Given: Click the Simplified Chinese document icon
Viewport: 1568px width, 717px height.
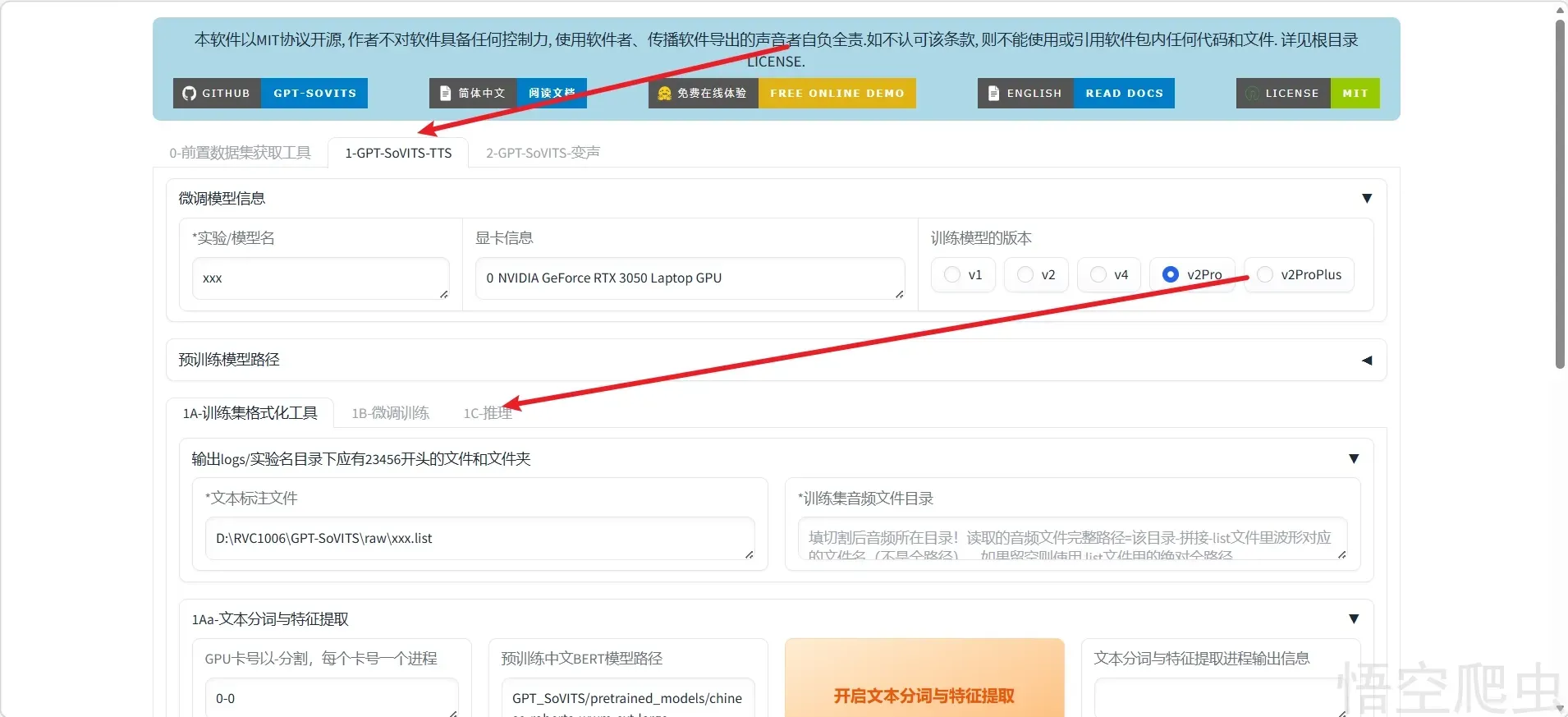Looking at the screenshot, I should click(446, 94).
